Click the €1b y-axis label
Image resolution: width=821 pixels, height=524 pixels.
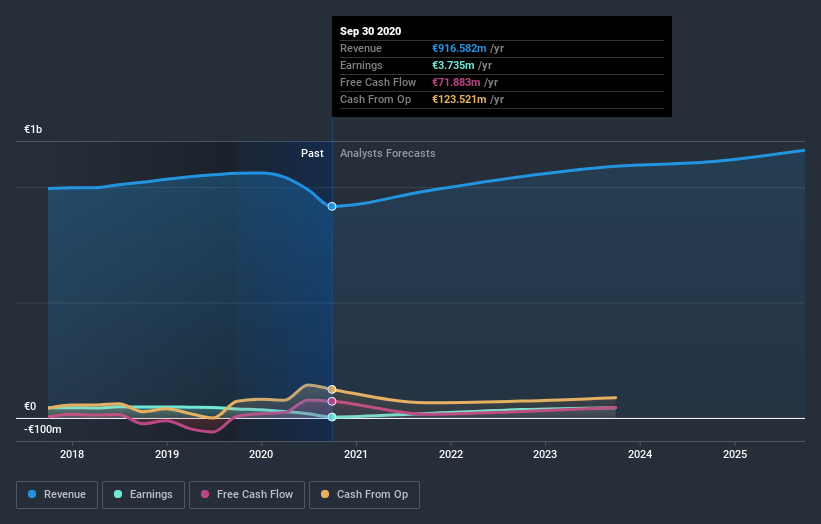point(33,129)
